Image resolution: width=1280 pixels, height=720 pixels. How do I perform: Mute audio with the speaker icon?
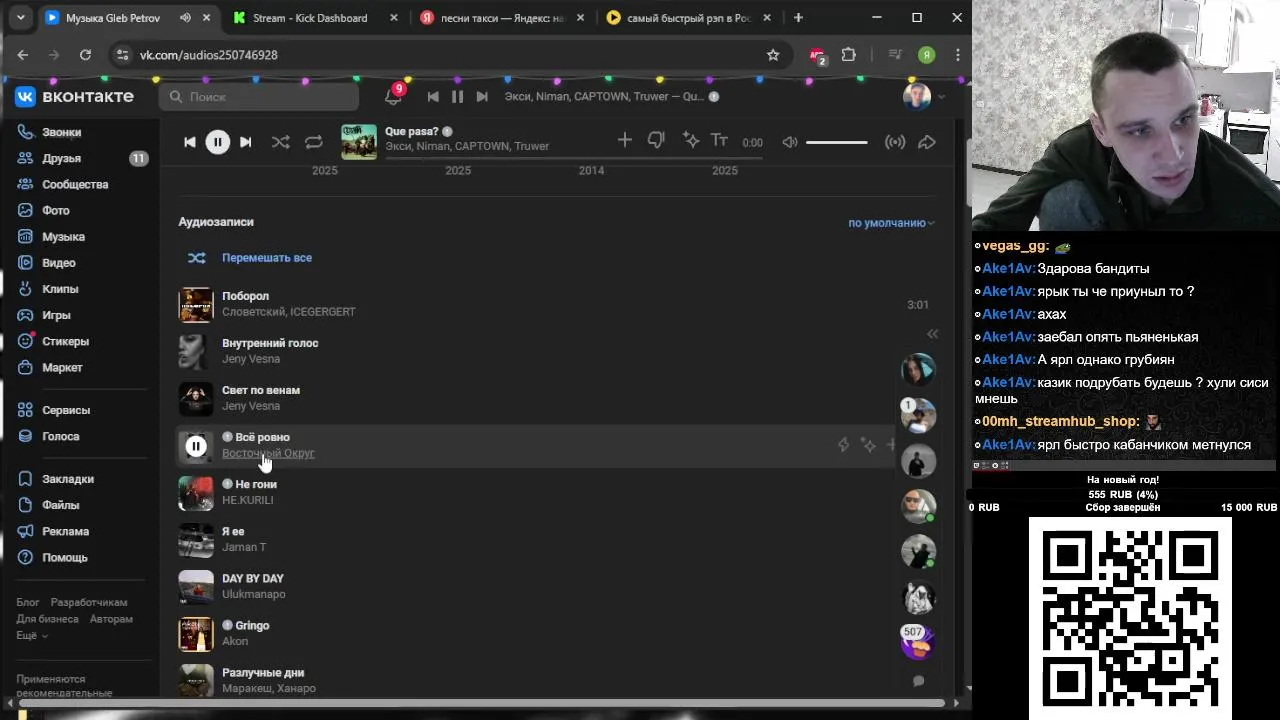point(790,142)
